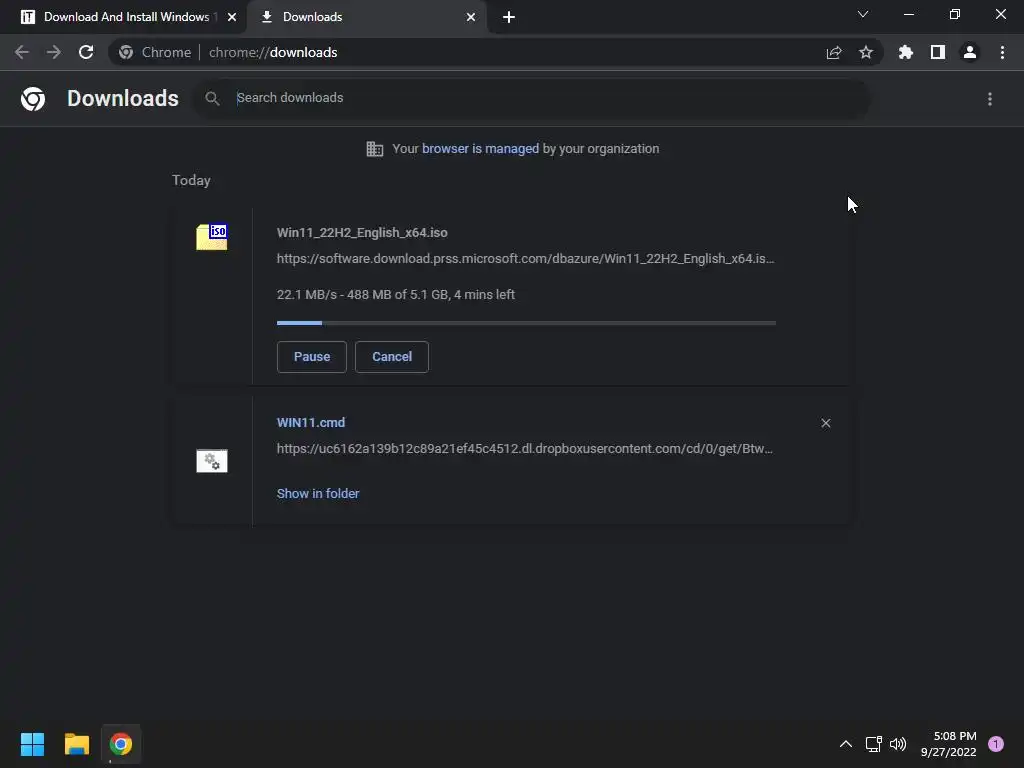
Task: Click the microsoft.com ISO source URL
Action: pos(526,259)
